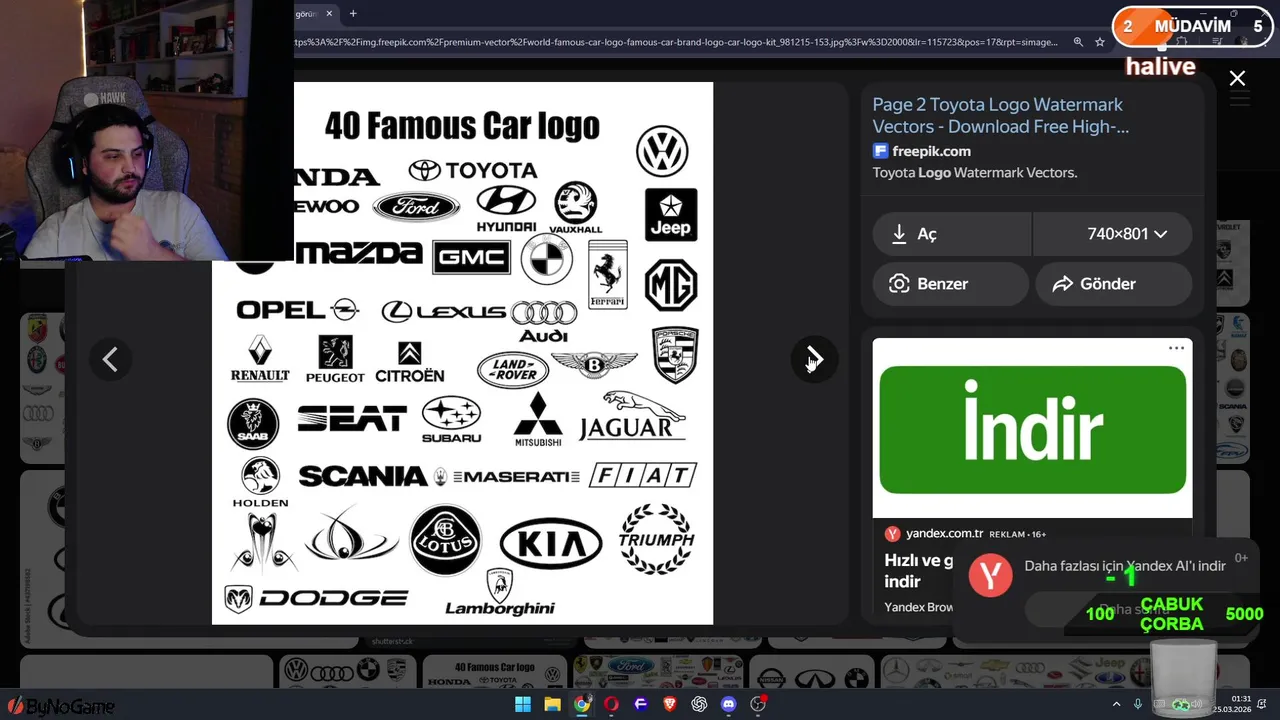Open Opera browser from the taskbar
The height and width of the screenshot is (720, 1280).
tap(611, 704)
